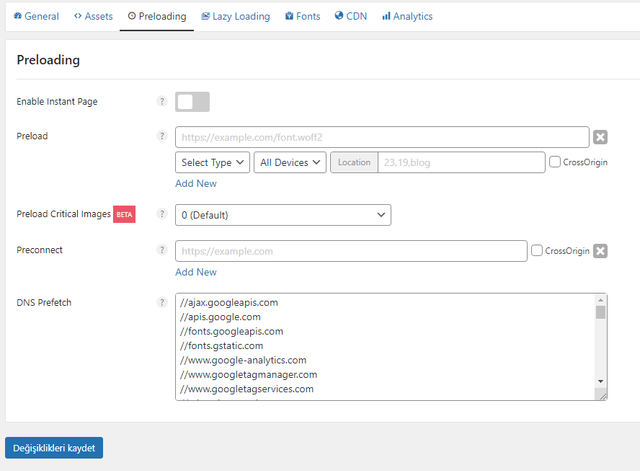The image size is (640, 471).
Task: Click the Preload Critical Images label
Action: 63,214
